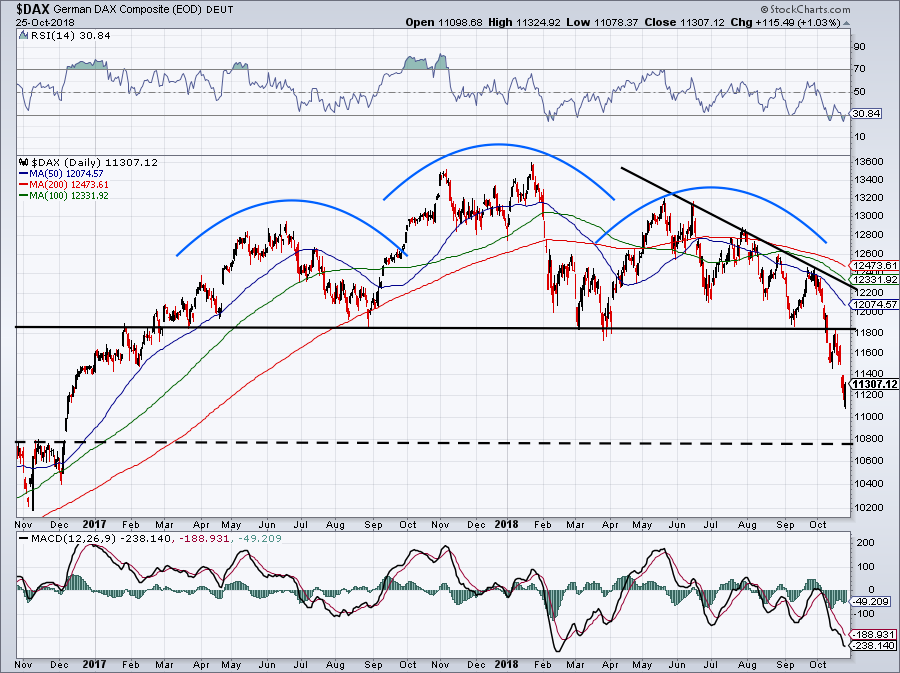Click the candlestick icon before $DAX (Daily)
The image size is (900, 673).
point(24,162)
